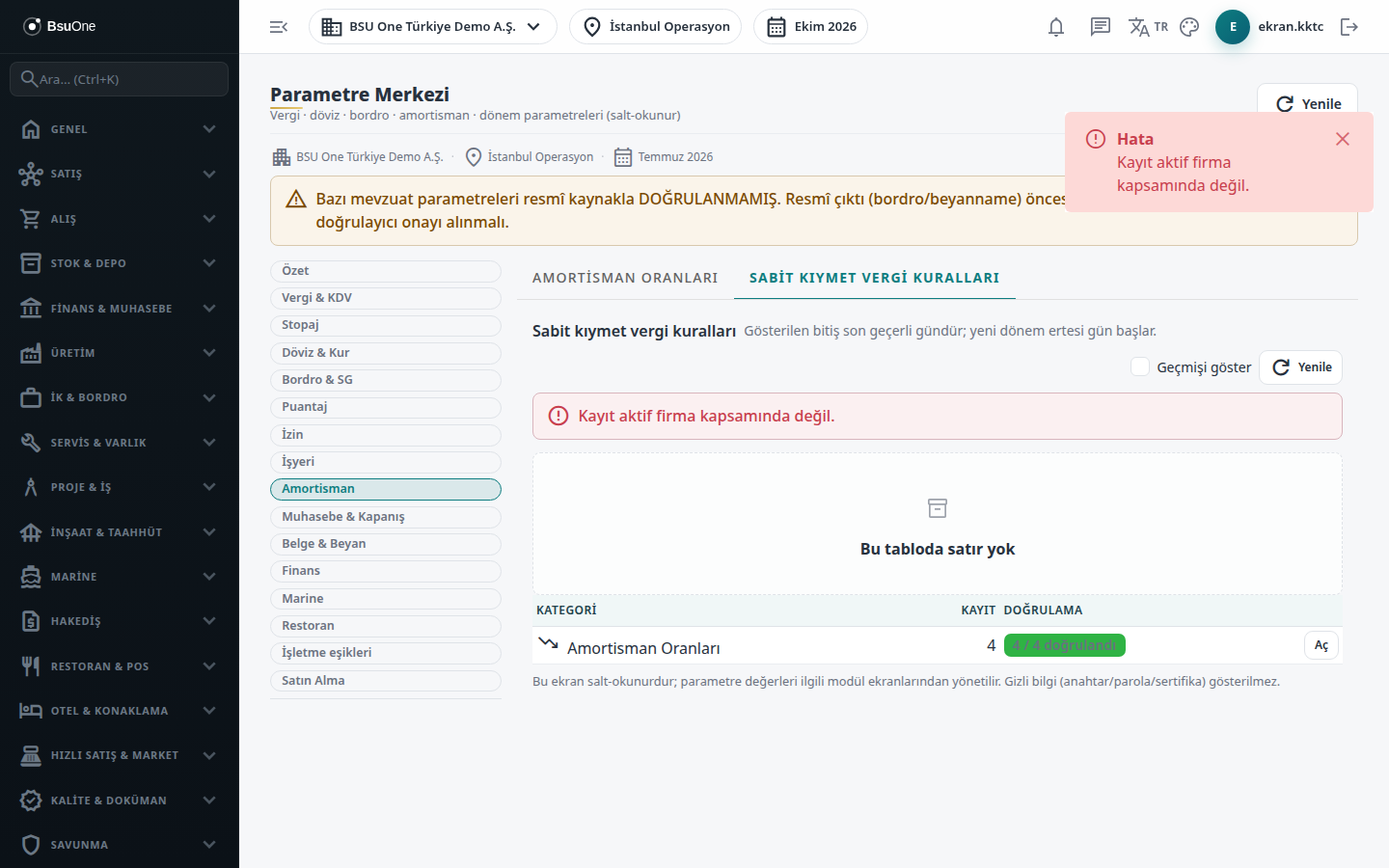The image size is (1389, 868).
Task: Open notifications bell icon
Action: click(x=1056, y=27)
